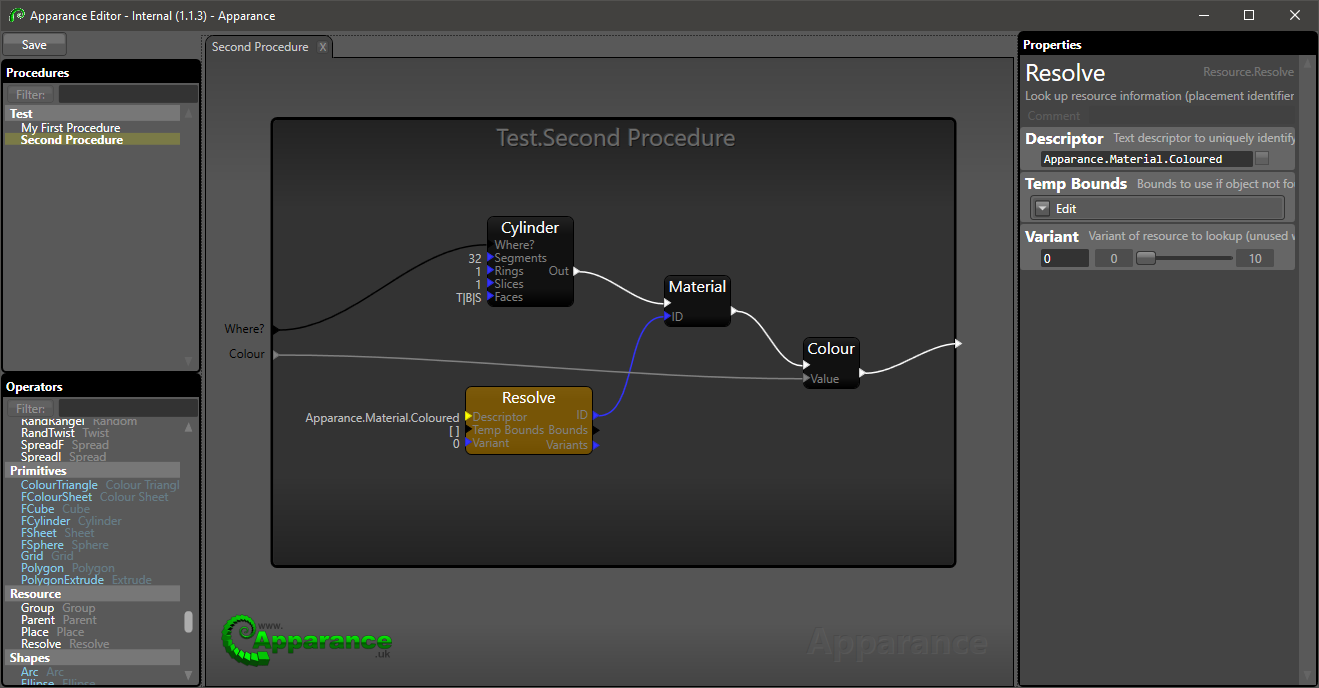The height and width of the screenshot is (688, 1319).
Task: Click the Cylinder node Out connector
Action: (x=576, y=271)
